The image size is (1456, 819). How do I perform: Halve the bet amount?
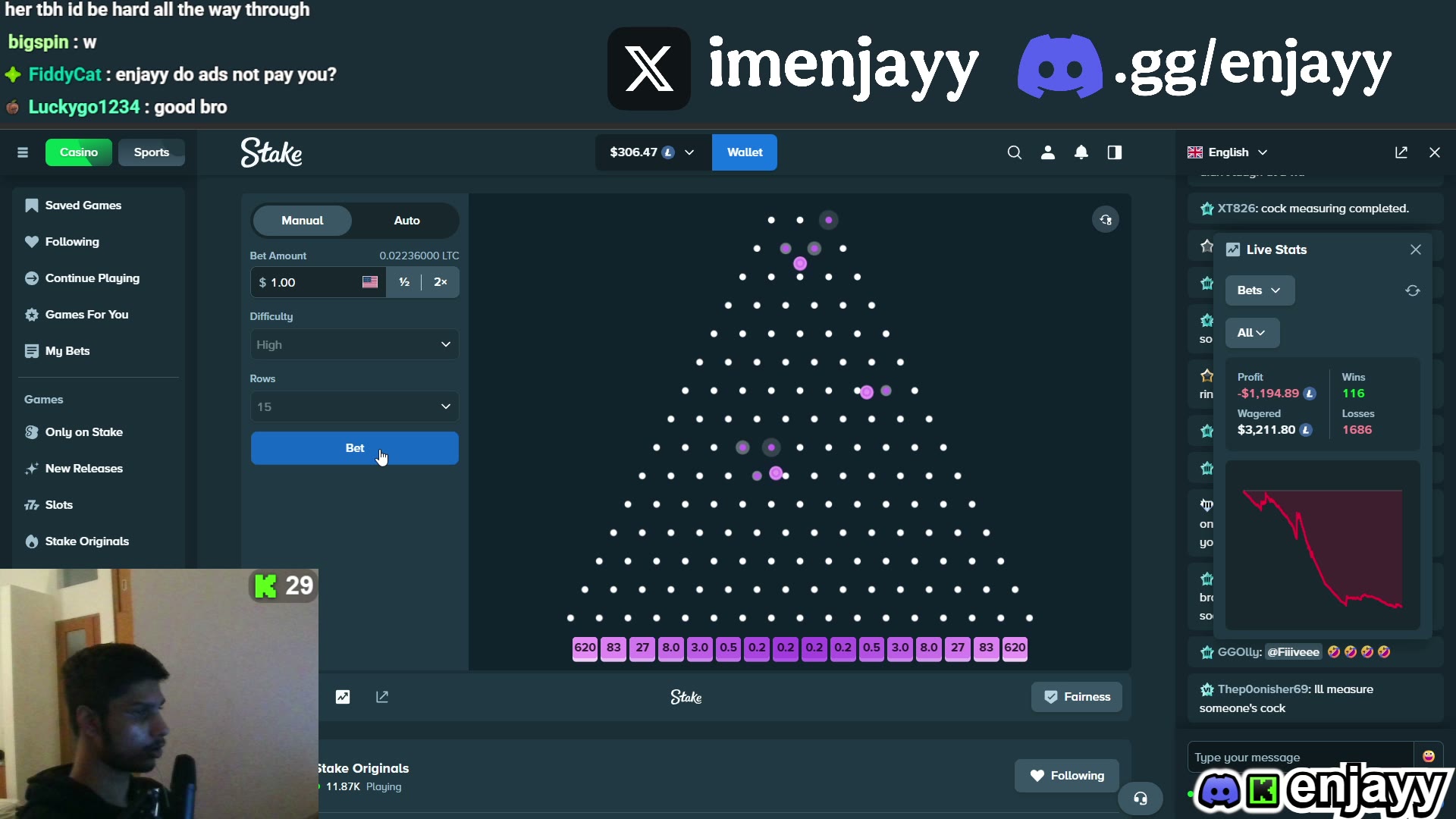pos(404,282)
